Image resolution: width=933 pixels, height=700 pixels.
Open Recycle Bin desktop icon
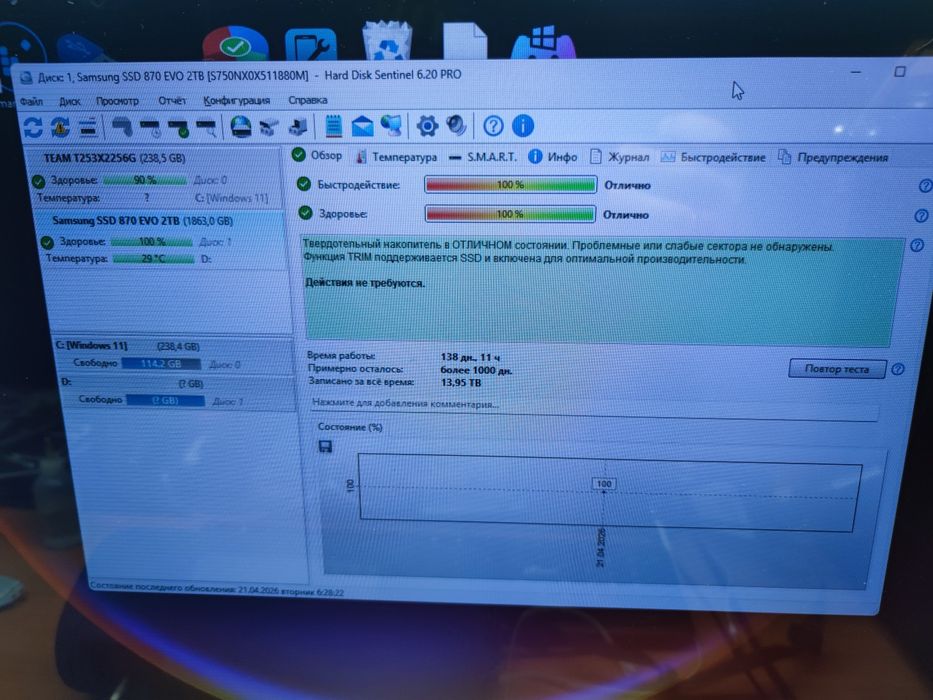coord(387,40)
